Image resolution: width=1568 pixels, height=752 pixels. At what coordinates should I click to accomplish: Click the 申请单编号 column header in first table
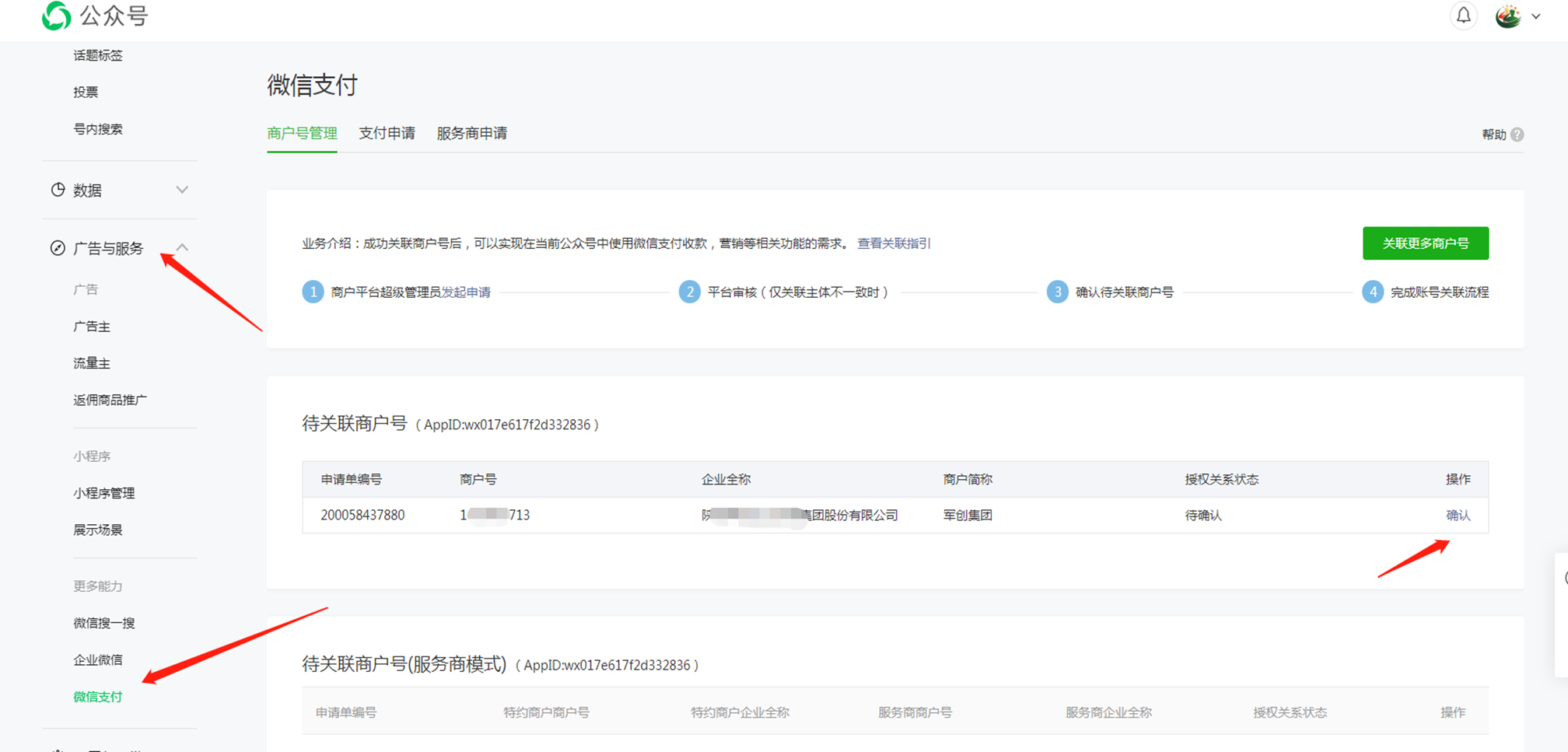click(x=352, y=479)
